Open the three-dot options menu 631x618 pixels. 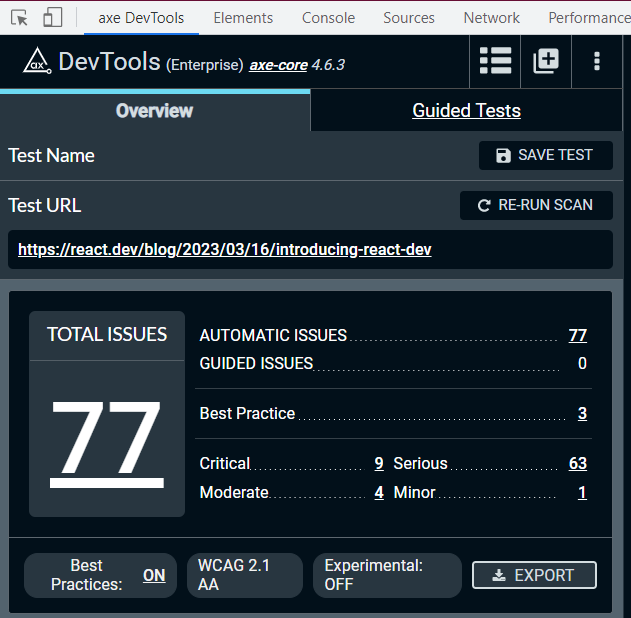597,61
